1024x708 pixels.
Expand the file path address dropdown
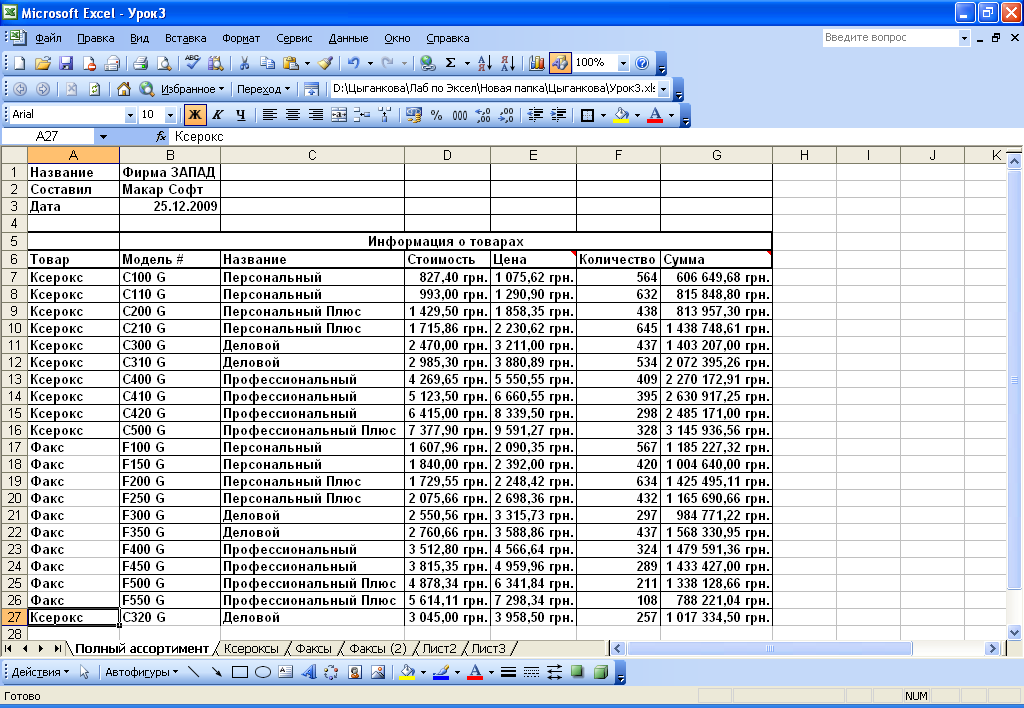point(664,89)
